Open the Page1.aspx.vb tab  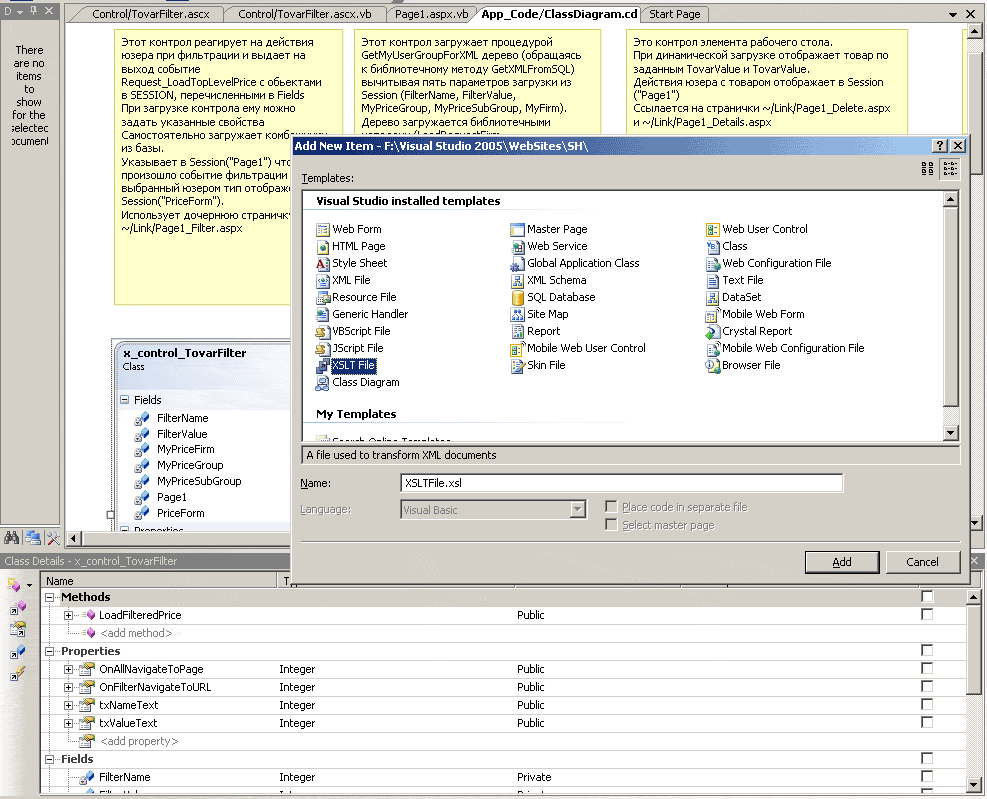(x=431, y=14)
